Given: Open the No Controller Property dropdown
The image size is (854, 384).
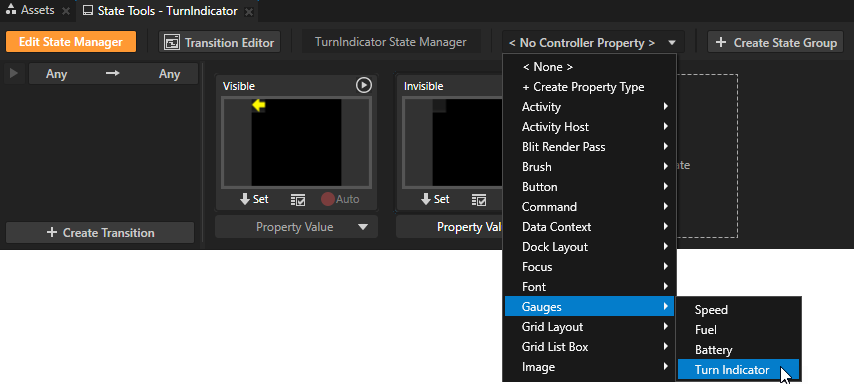Looking at the screenshot, I should tap(593, 42).
